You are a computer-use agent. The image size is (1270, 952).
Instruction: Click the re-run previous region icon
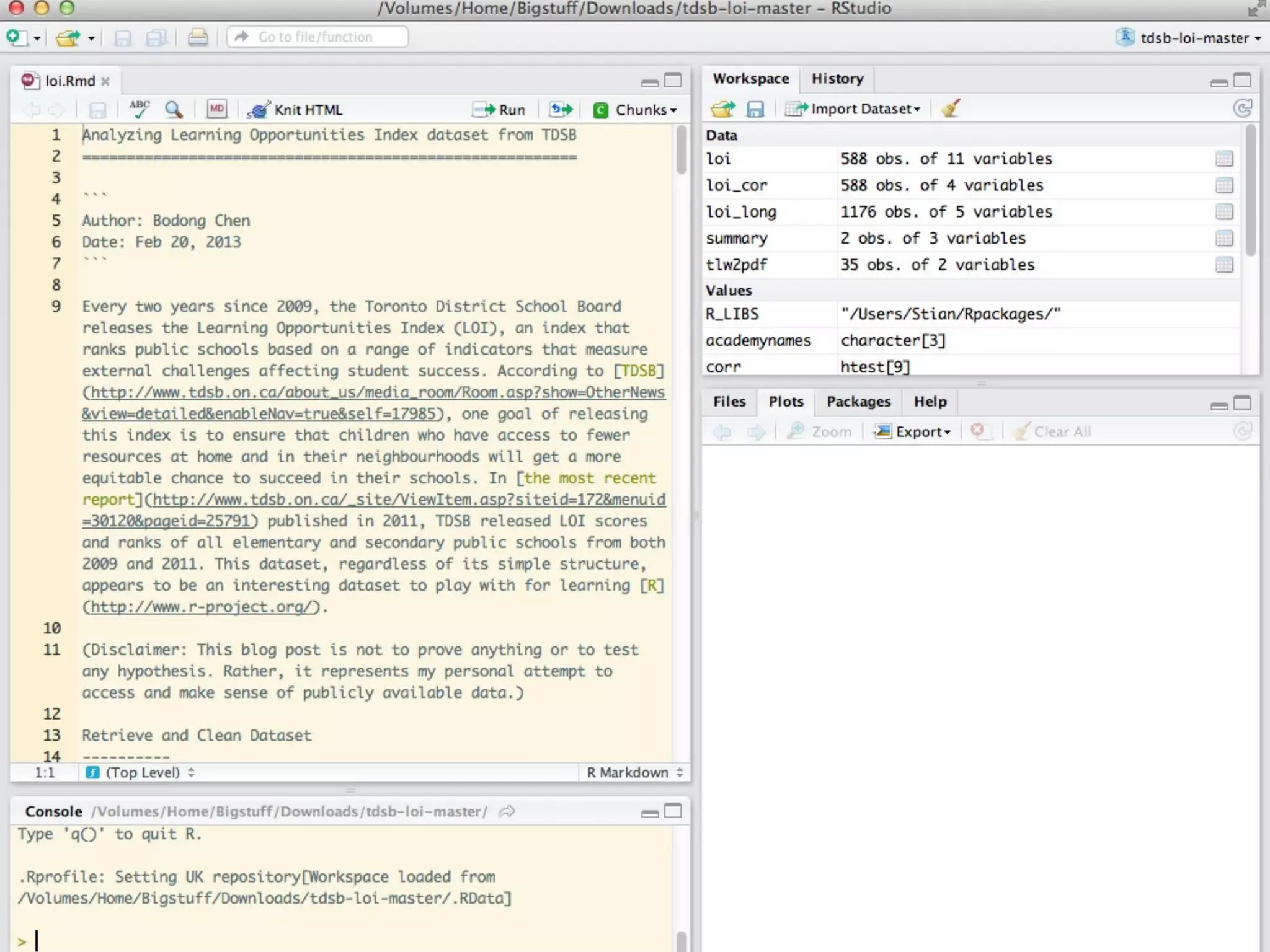click(561, 110)
